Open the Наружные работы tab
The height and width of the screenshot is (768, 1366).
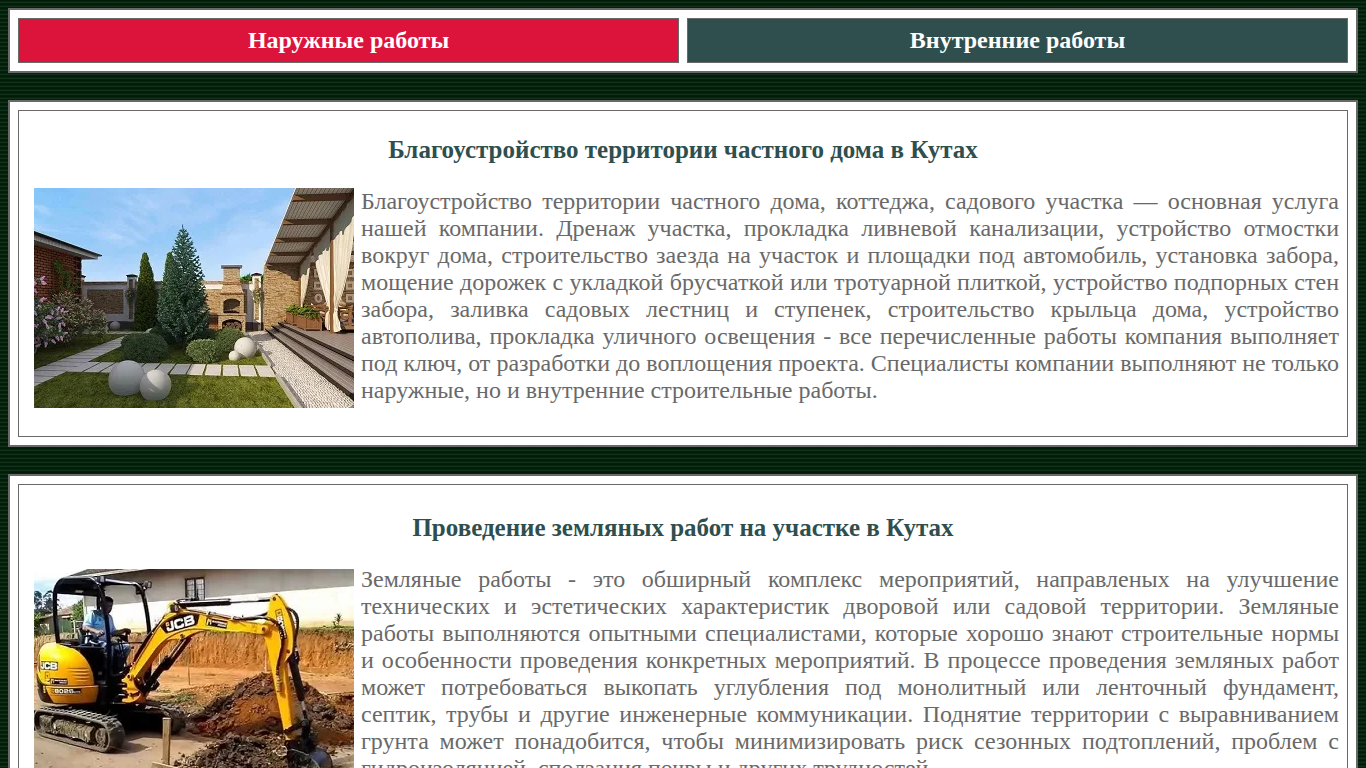[348, 41]
